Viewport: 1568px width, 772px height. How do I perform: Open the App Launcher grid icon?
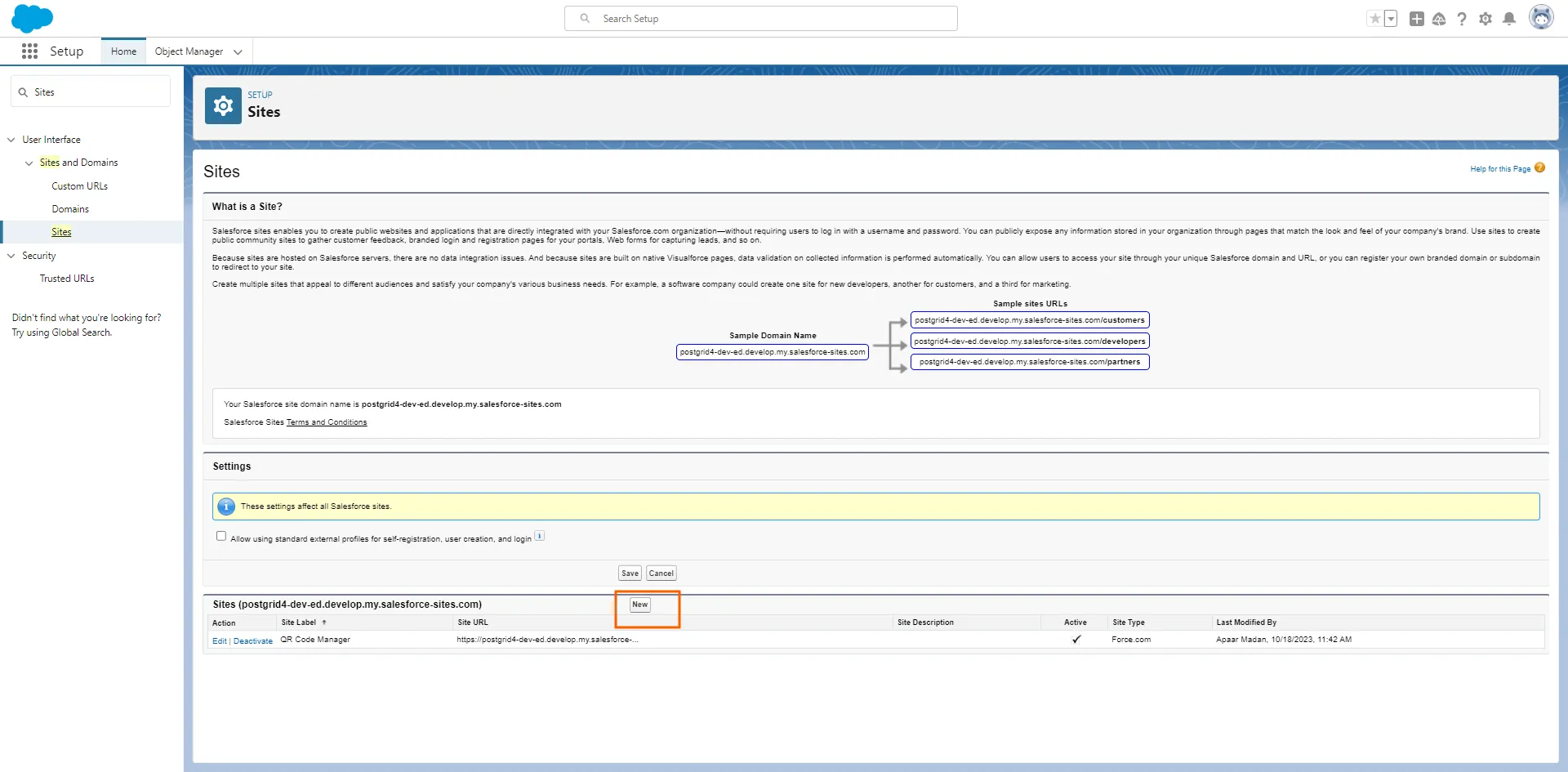(x=29, y=51)
